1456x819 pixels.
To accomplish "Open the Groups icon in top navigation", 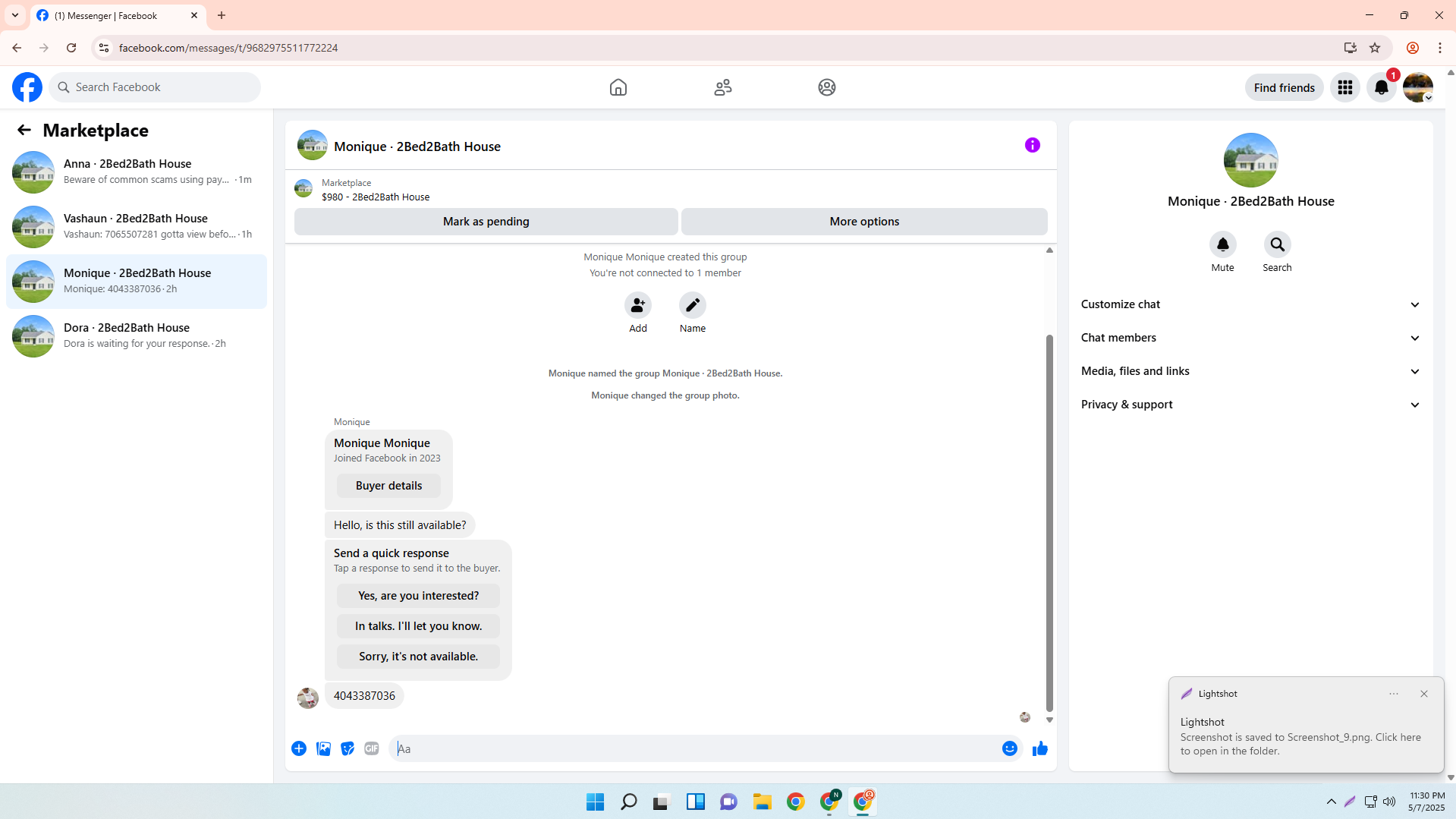I will pos(827,87).
